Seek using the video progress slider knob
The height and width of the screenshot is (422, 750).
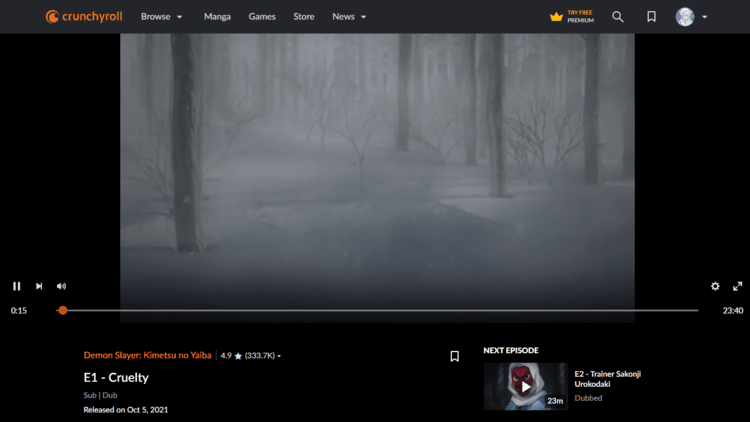[x=63, y=311]
